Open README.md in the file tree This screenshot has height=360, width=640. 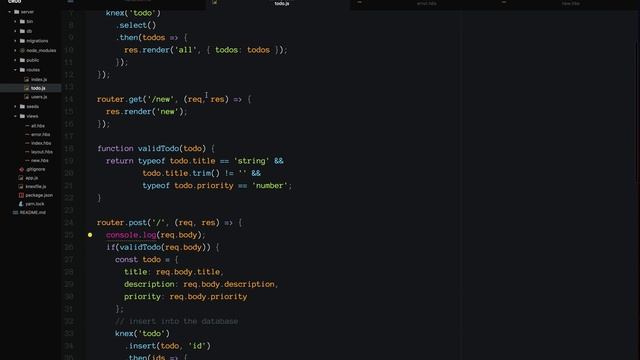33,213
